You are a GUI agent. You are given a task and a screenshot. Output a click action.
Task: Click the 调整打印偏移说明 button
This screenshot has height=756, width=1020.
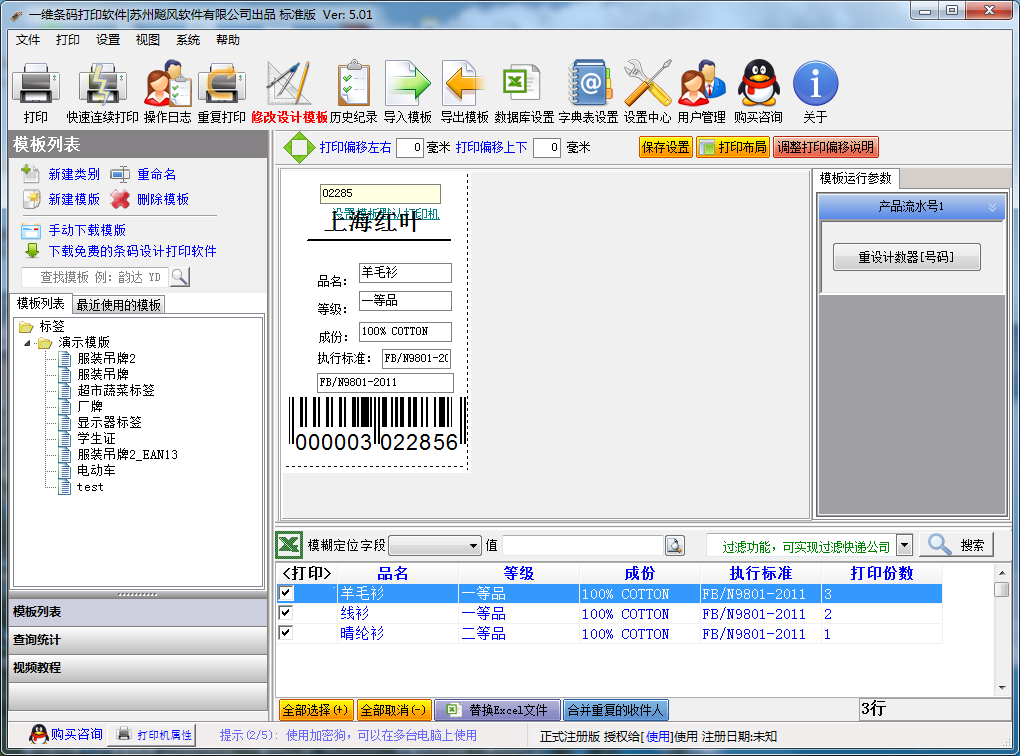[825, 148]
